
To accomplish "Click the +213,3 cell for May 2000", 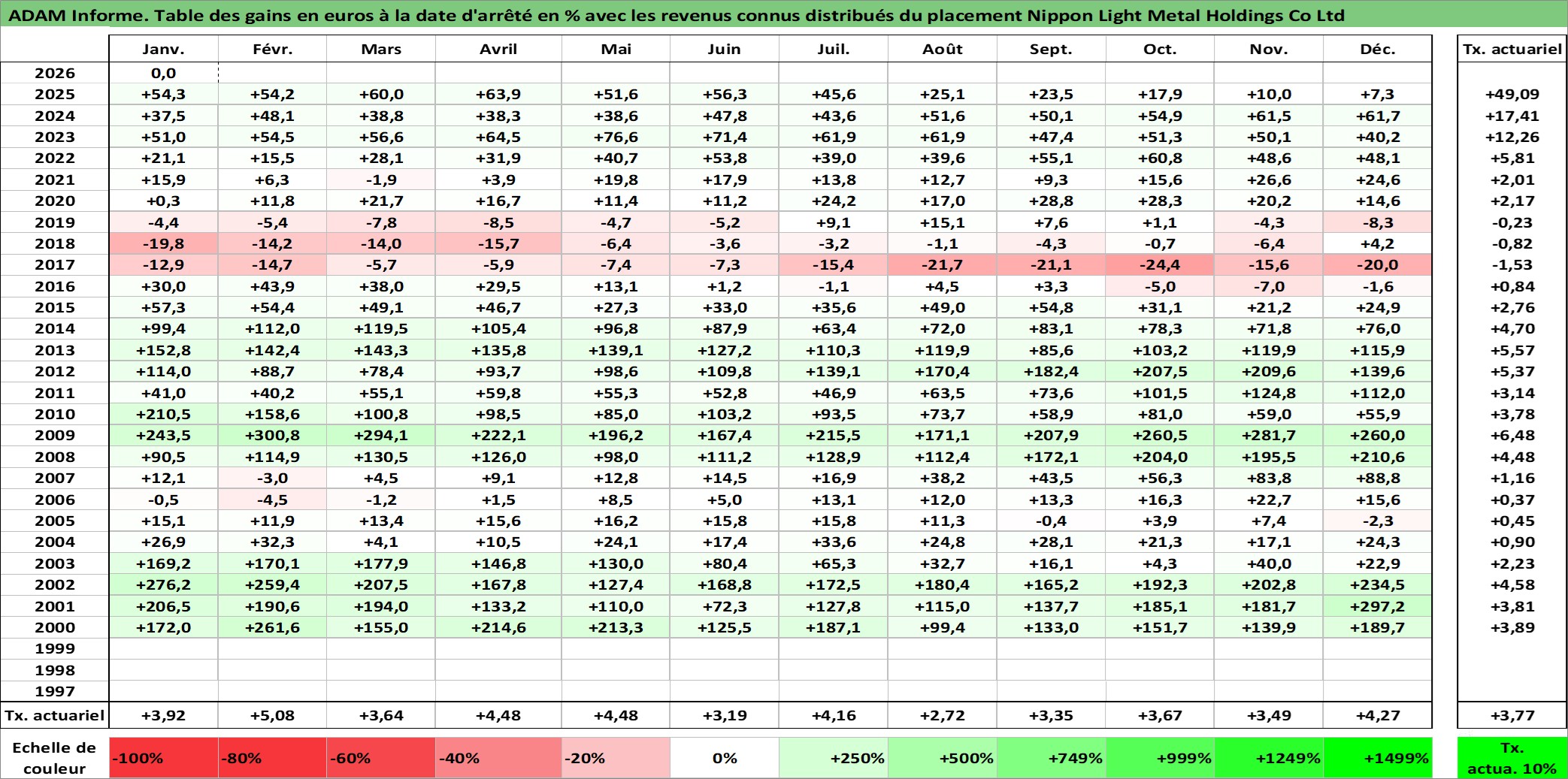I will tap(616, 627).
